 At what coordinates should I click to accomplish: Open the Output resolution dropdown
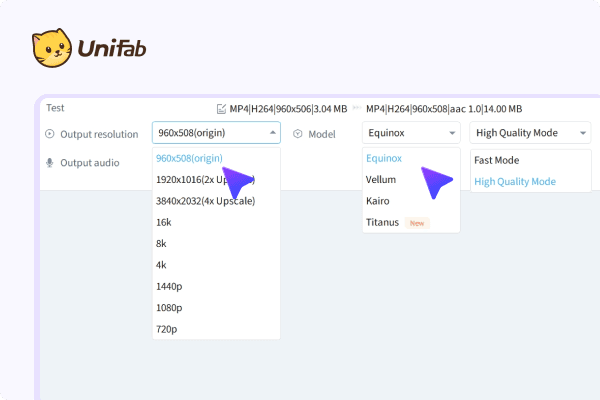pyautogui.click(x=216, y=133)
